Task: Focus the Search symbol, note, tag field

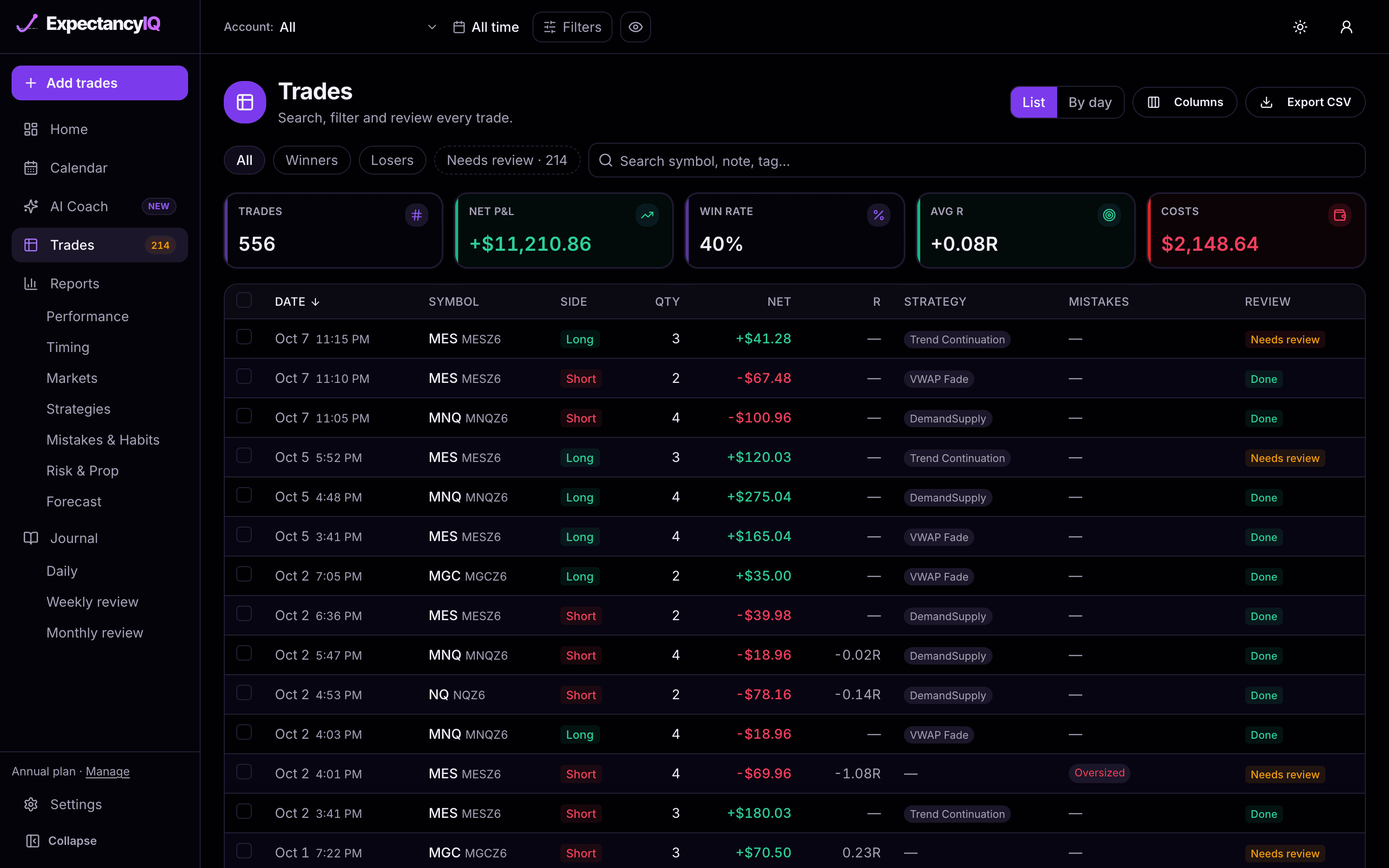Action: click(x=976, y=160)
